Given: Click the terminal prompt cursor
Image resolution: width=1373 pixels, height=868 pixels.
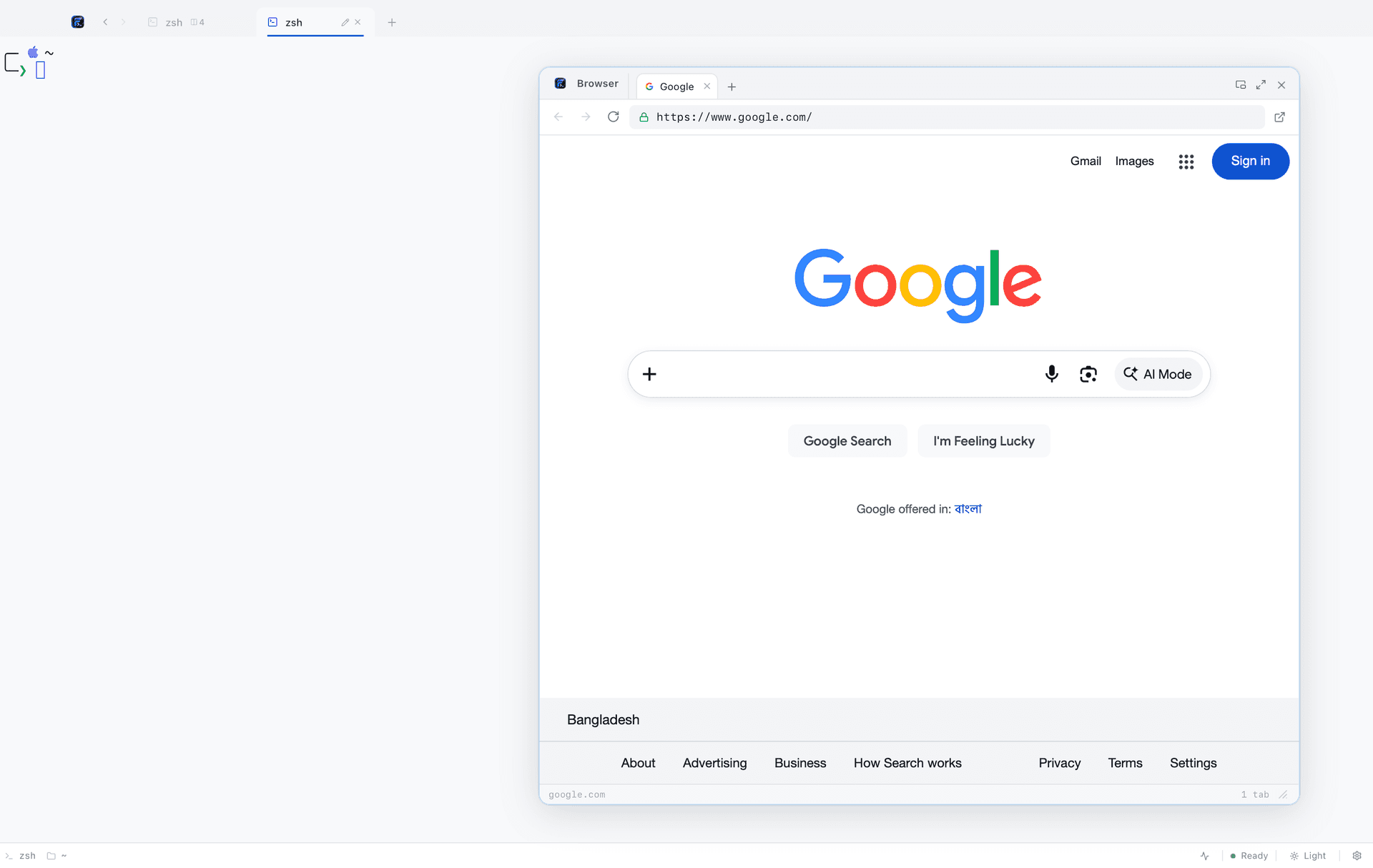Looking at the screenshot, I should pos(41,70).
